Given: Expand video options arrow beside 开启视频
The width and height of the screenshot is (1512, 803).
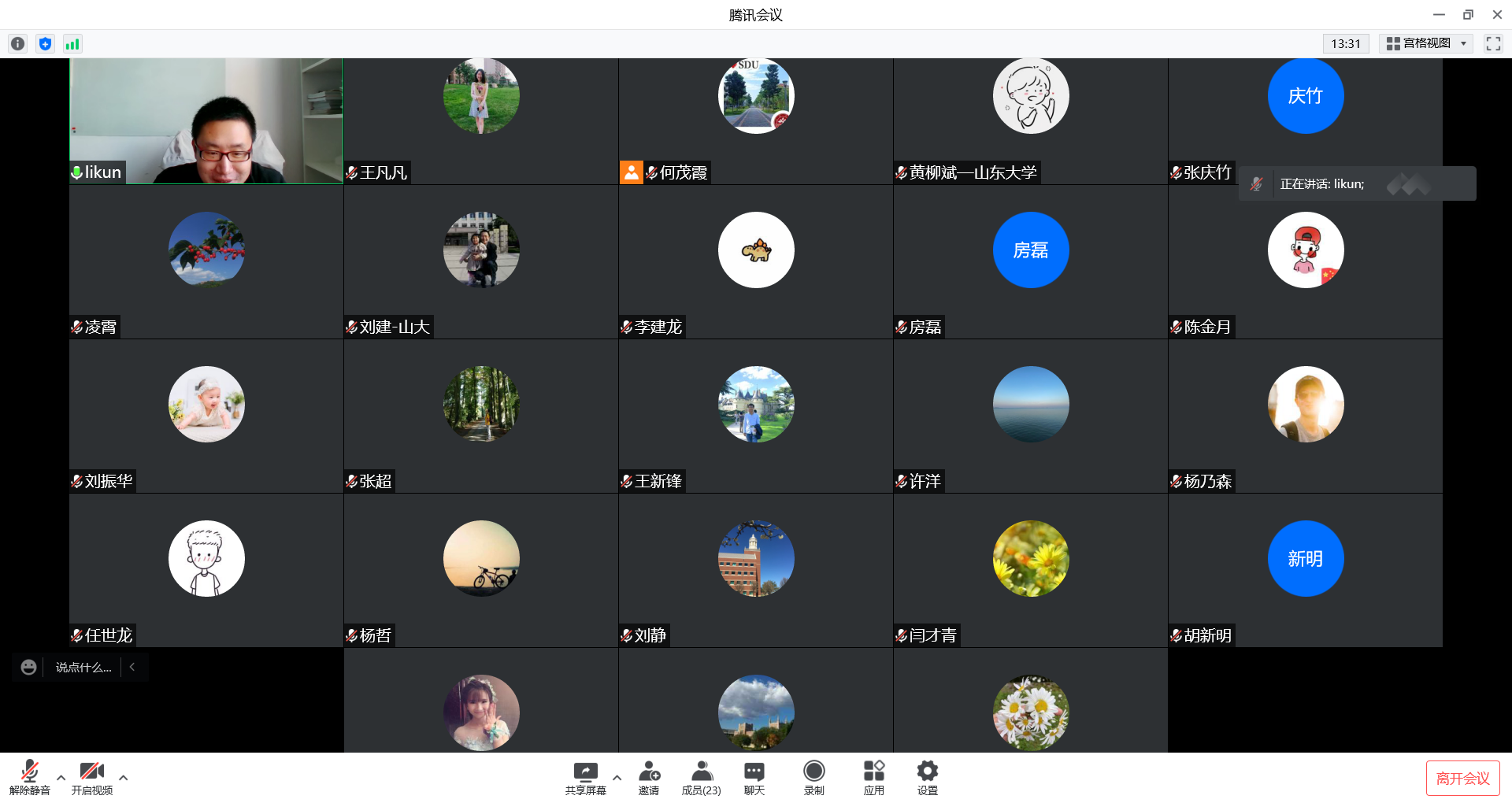Looking at the screenshot, I should coord(124,778).
